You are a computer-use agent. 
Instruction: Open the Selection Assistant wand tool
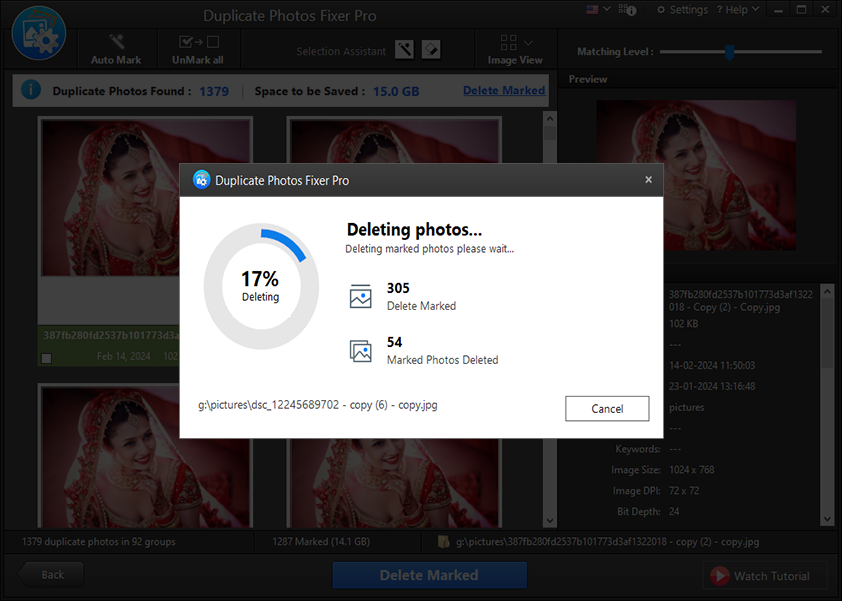[404, 50]
